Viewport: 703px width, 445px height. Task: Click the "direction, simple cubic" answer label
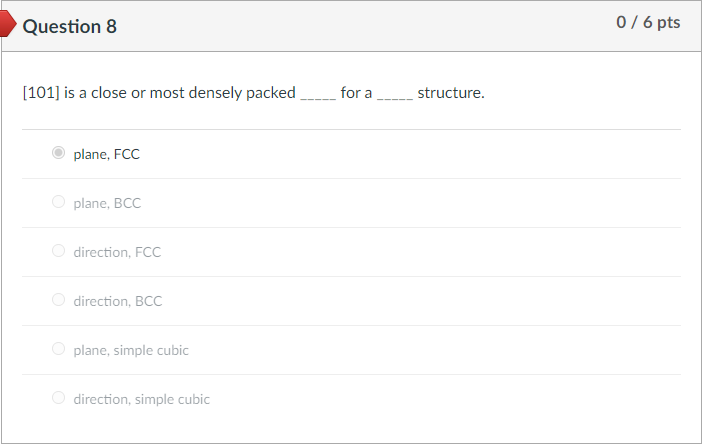tap(141, 399)
